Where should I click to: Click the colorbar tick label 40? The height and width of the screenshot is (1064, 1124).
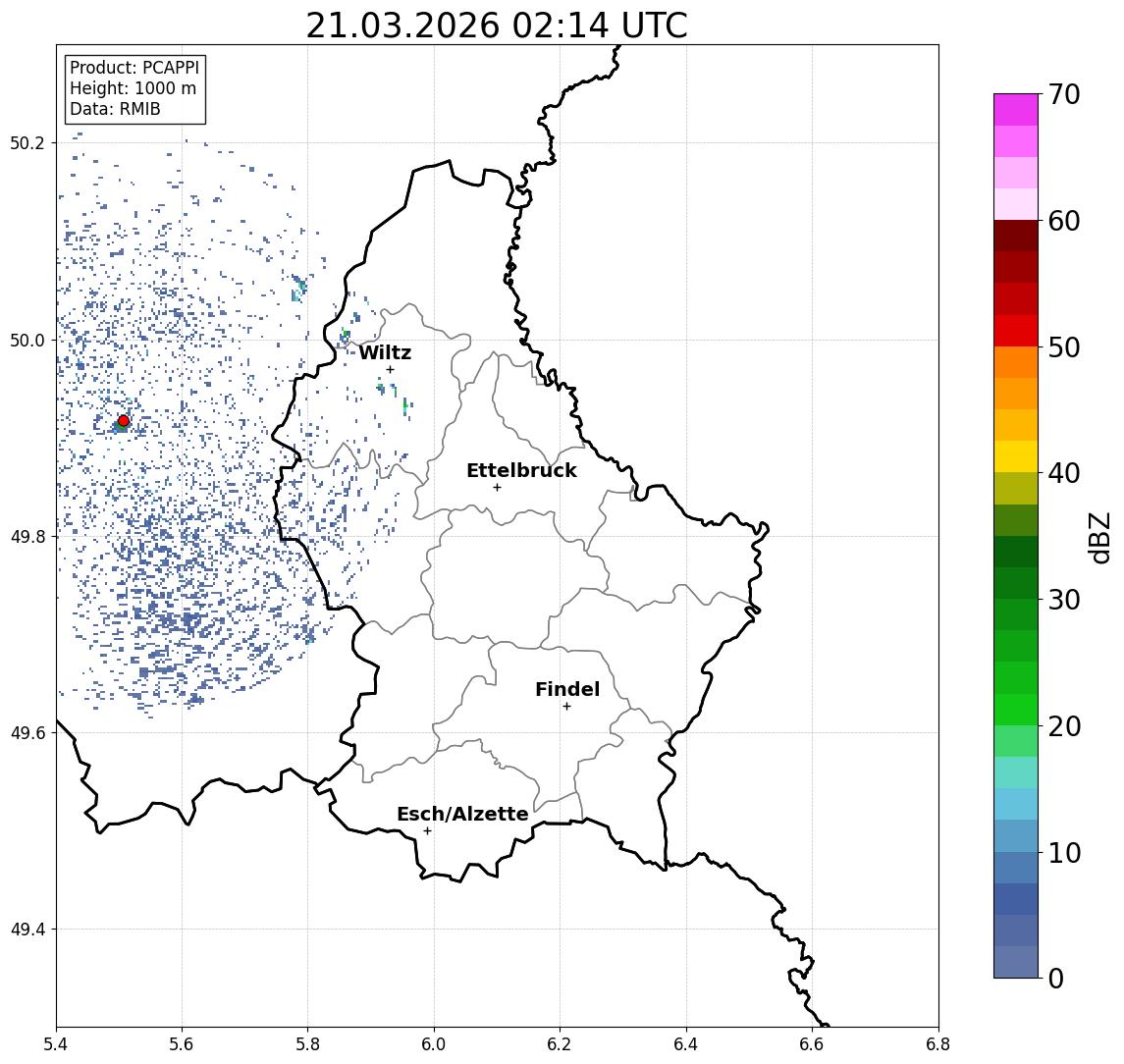click(1064, 473)
